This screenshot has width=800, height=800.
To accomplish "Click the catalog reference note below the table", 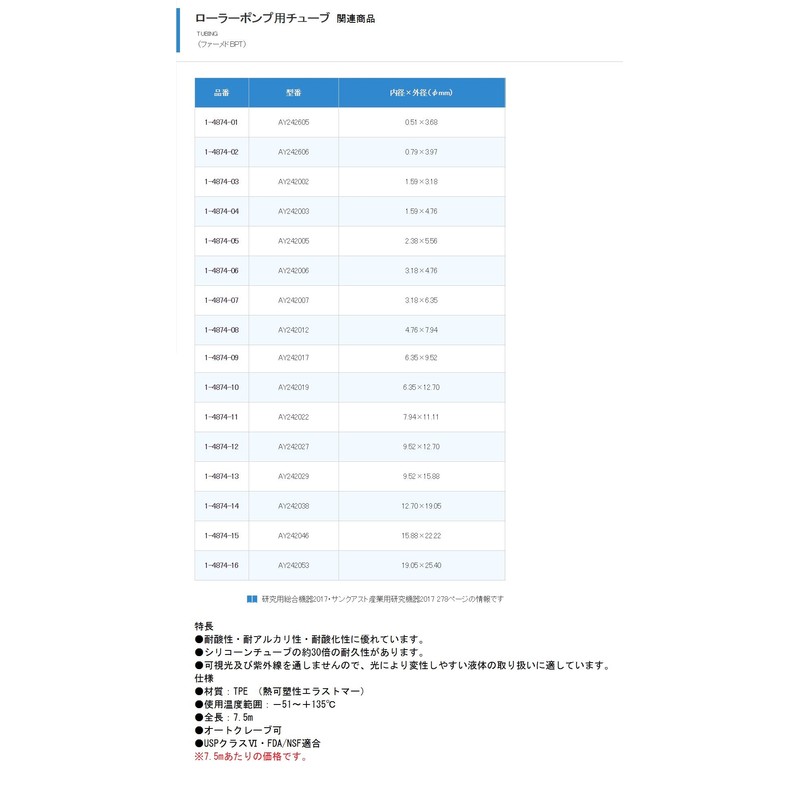I will [382, 599].
